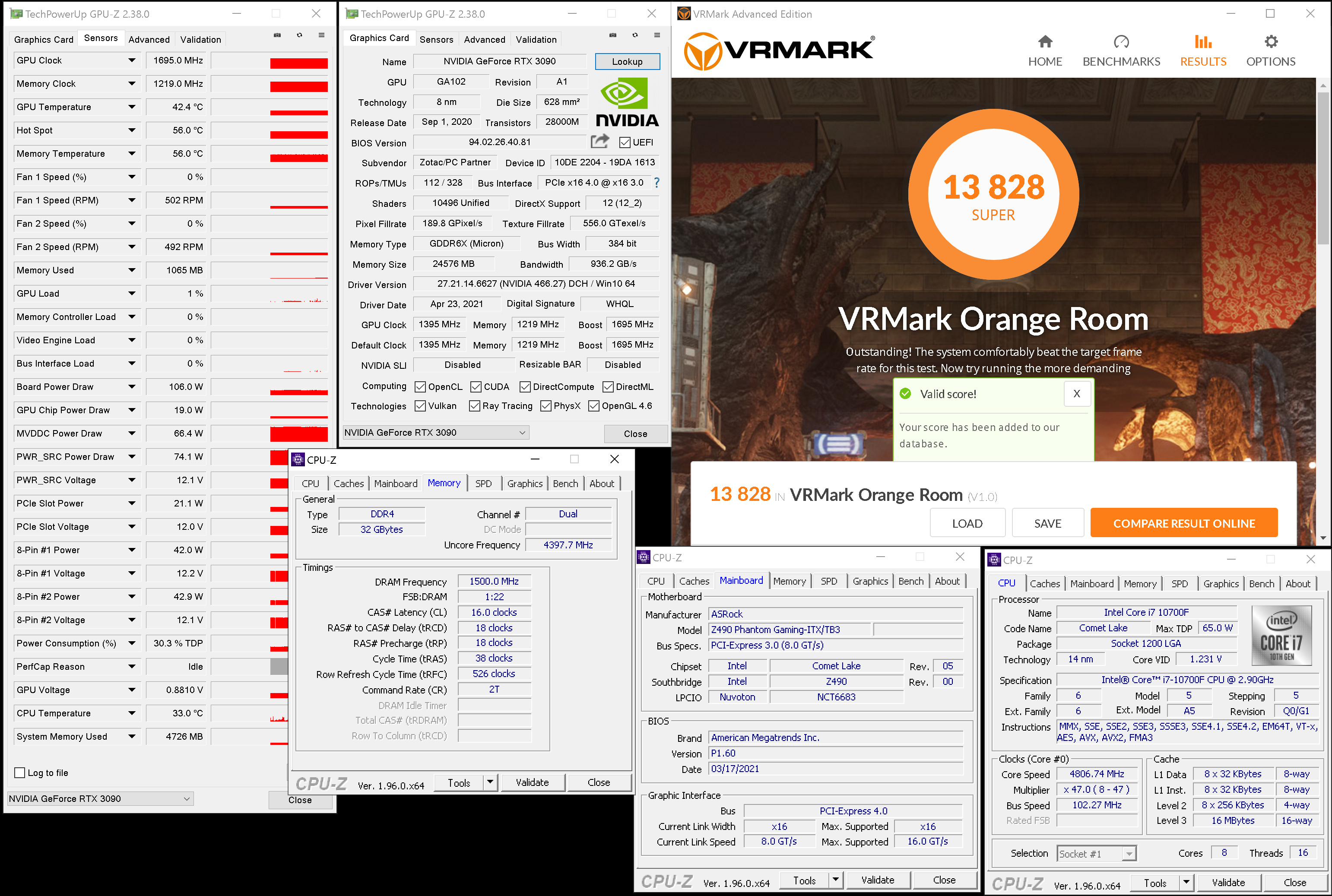Dismiss the Valid score notification with X
Image resolution: width=1332 pixels, height=896 pixels.
pyautogui.click(x=1077, y=394)
